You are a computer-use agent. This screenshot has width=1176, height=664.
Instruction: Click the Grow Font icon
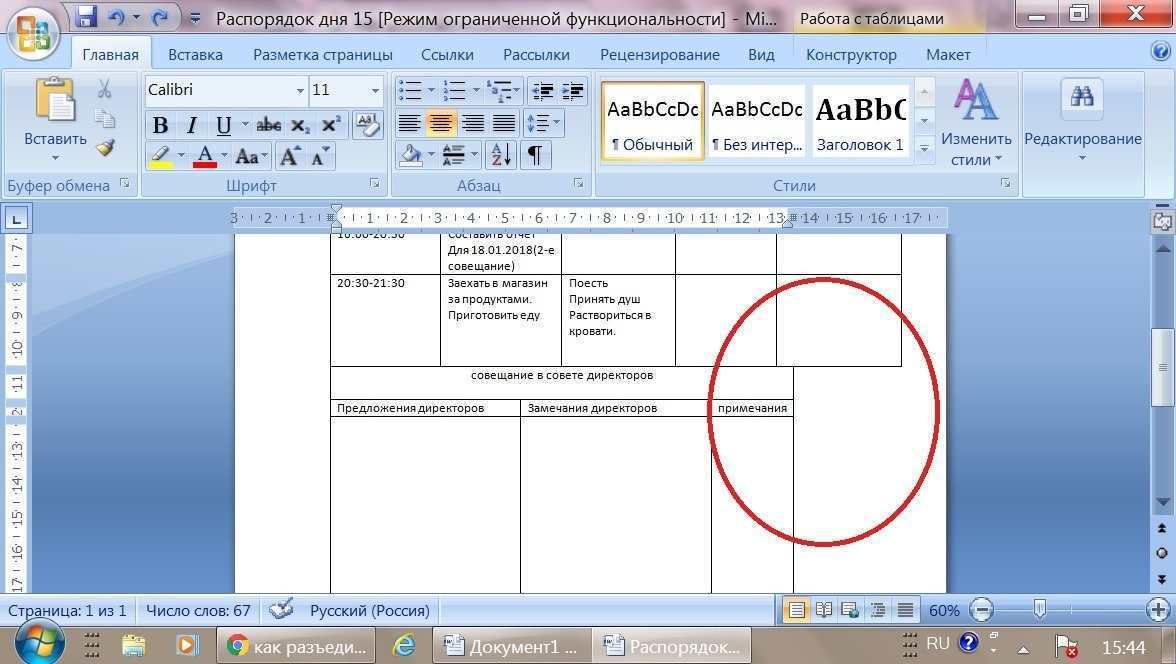tap(288, 156)
